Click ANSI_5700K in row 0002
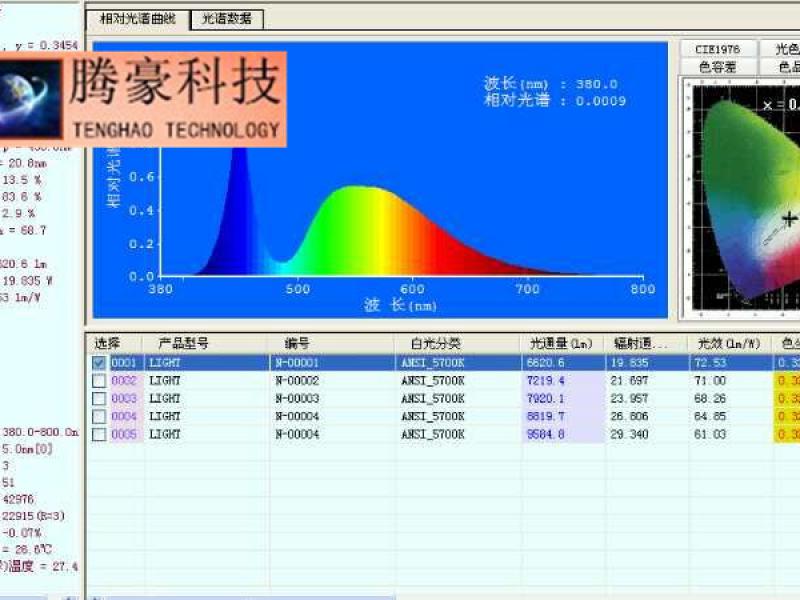800x600 pixels. pyautogui.click(x=433, y=381)
